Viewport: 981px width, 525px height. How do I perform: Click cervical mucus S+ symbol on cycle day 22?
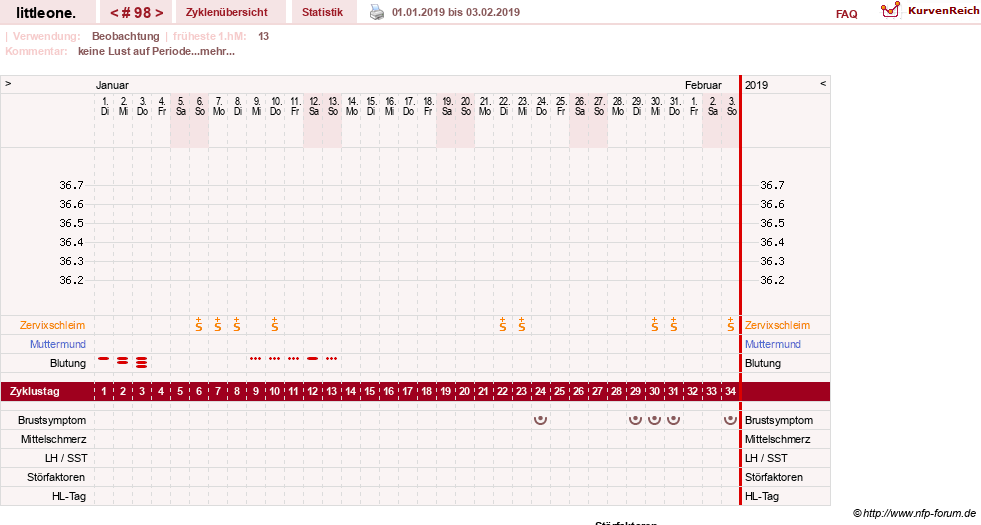503,324
